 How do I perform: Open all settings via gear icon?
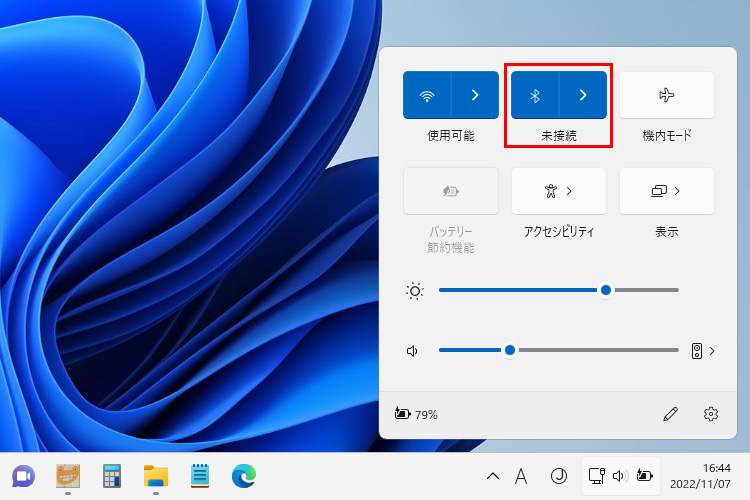tap(711, 414)
